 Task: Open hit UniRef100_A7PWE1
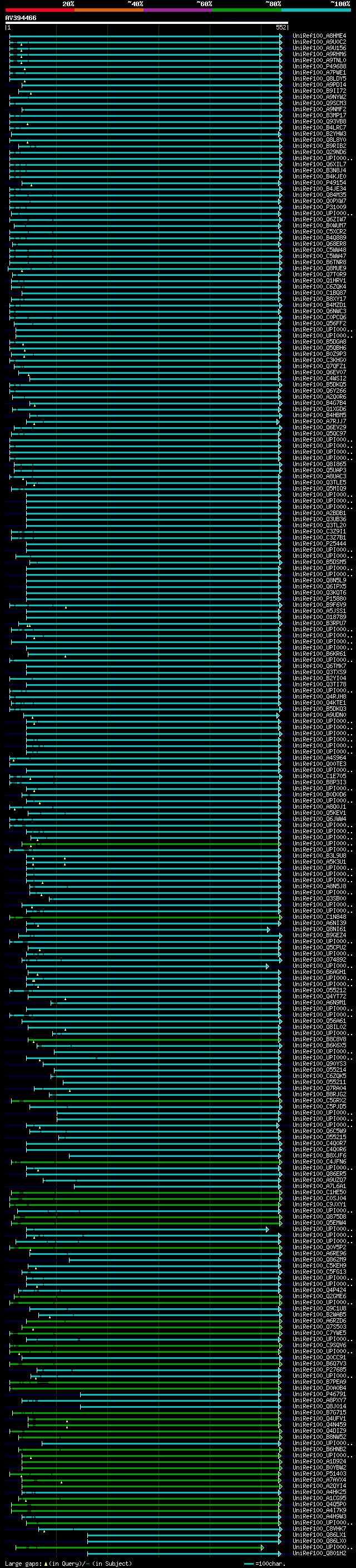319,72
